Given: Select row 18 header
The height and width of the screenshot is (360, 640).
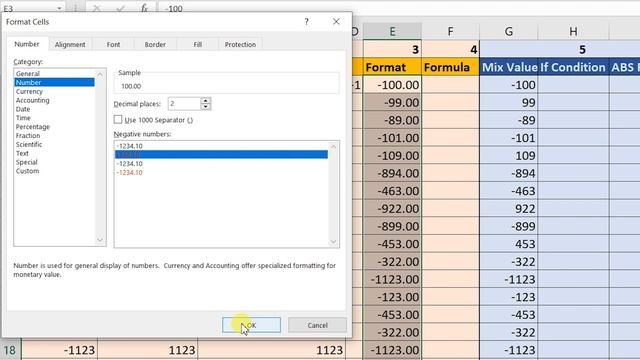Looking at the screenshot, I should (10, 350).
